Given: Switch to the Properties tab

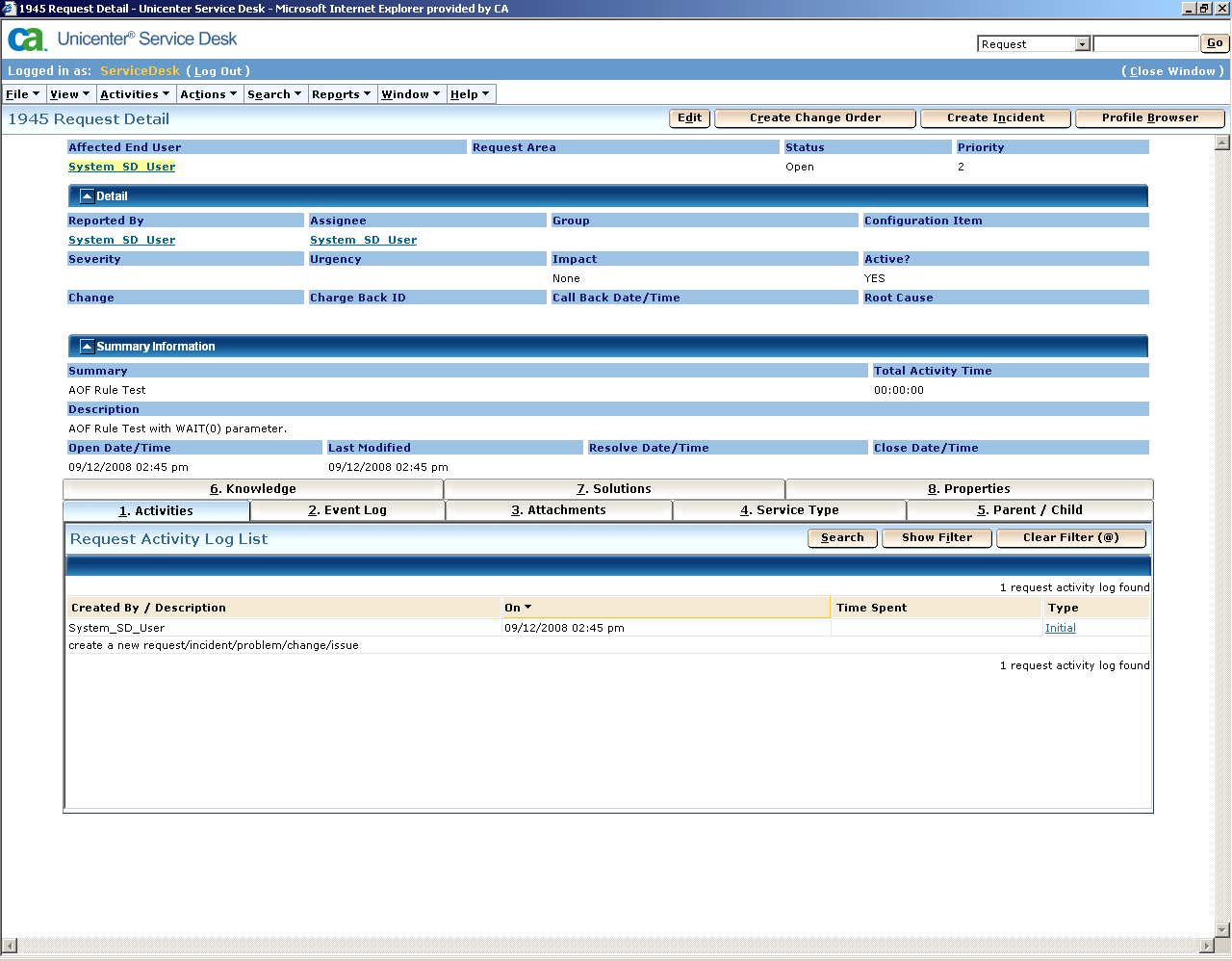Looking at the screenshot, I should point(969,488).
